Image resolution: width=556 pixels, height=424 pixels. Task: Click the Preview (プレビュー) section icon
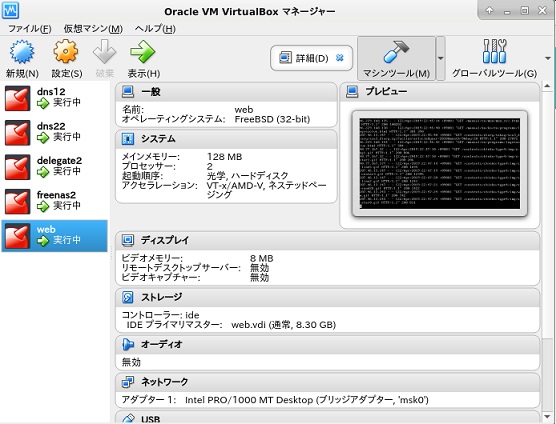pos(352,91)
